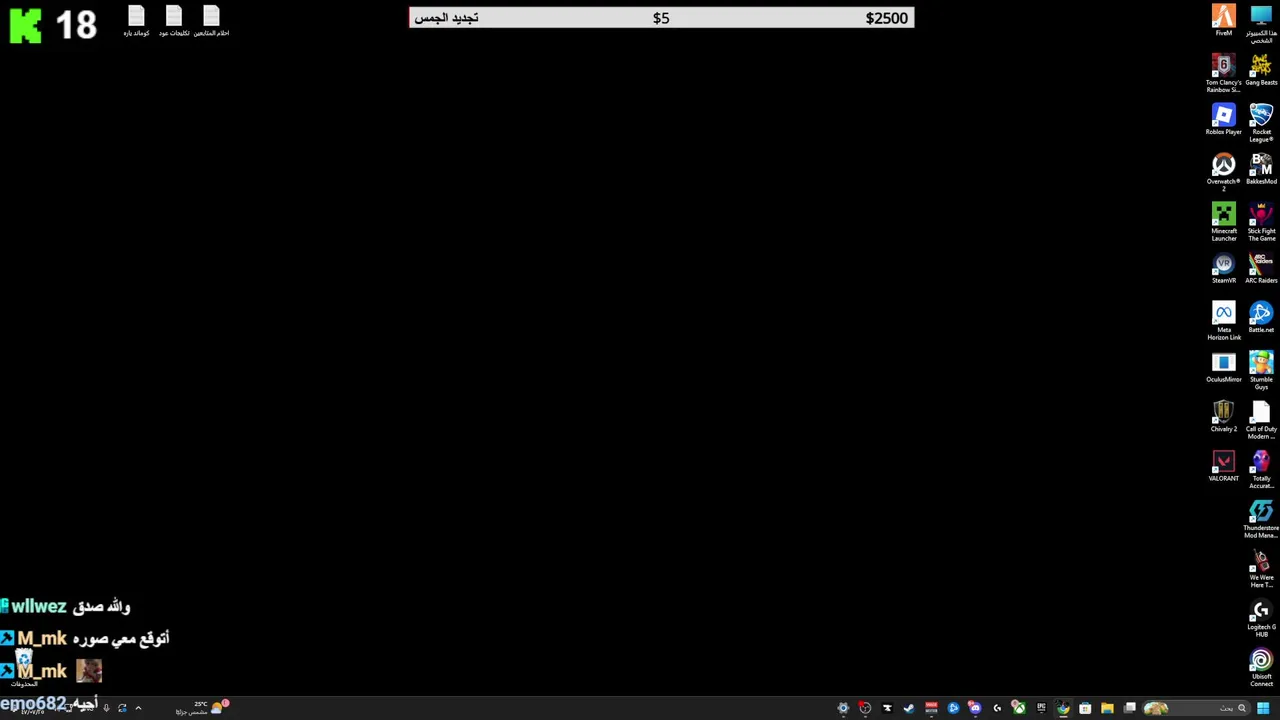Open Chivalry 2 desktop shortcut
The width and height of the screenshot is (1280, 720).
[x=1223, y=416]
